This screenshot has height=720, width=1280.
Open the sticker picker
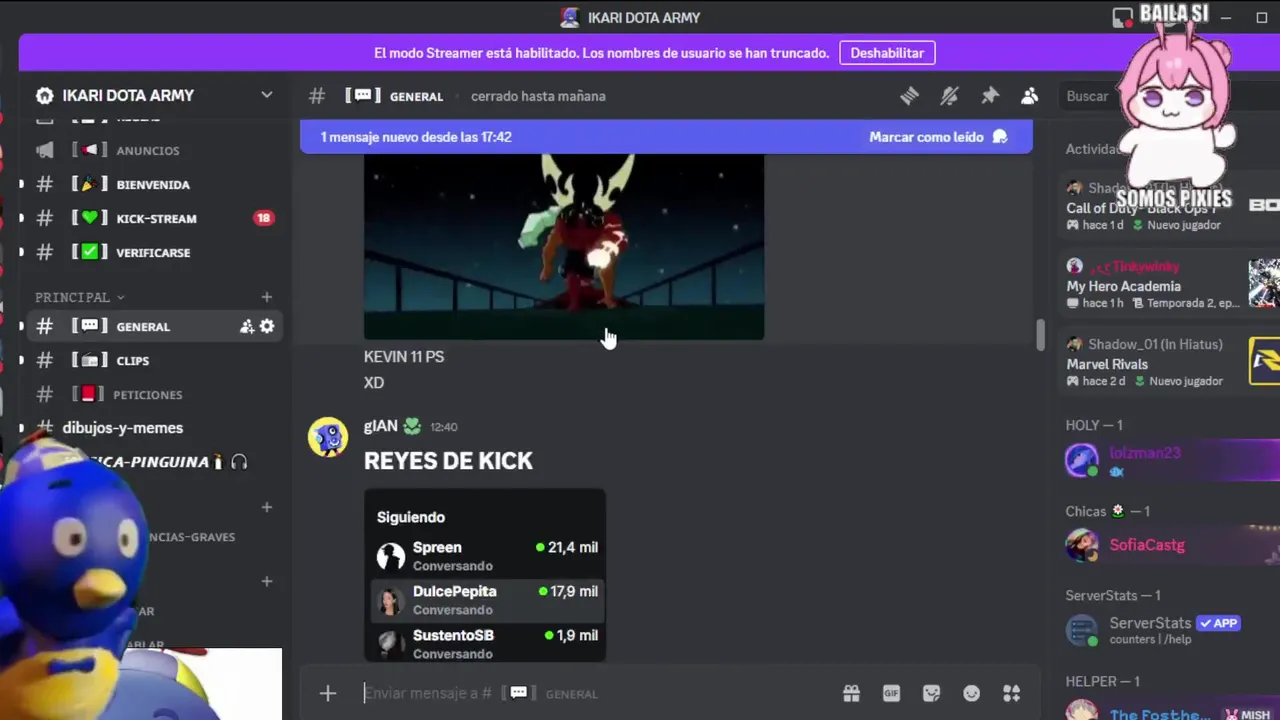931,693
